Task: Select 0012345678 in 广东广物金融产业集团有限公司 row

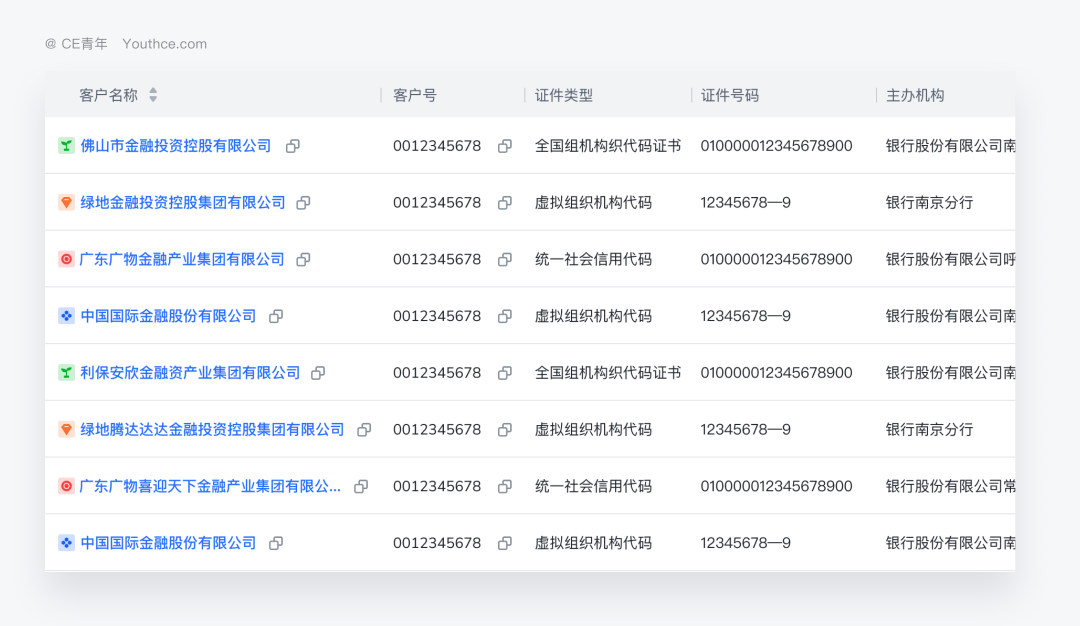Action: pyautogui.click(x=437, y=260)
